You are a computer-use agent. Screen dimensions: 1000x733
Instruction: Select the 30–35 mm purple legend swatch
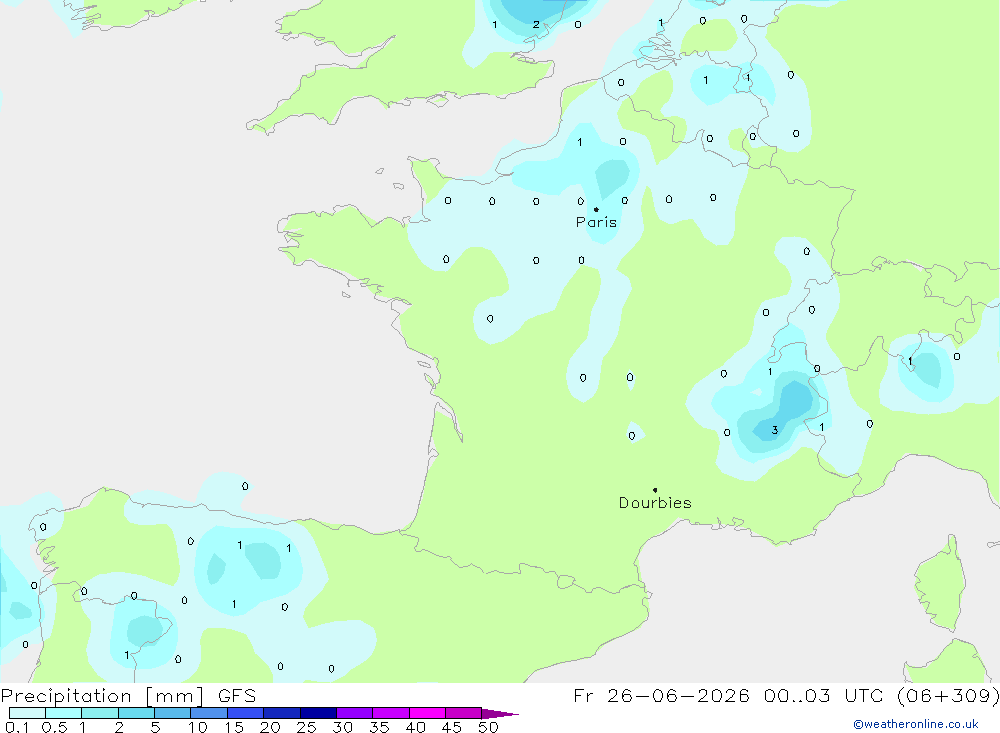355,713
